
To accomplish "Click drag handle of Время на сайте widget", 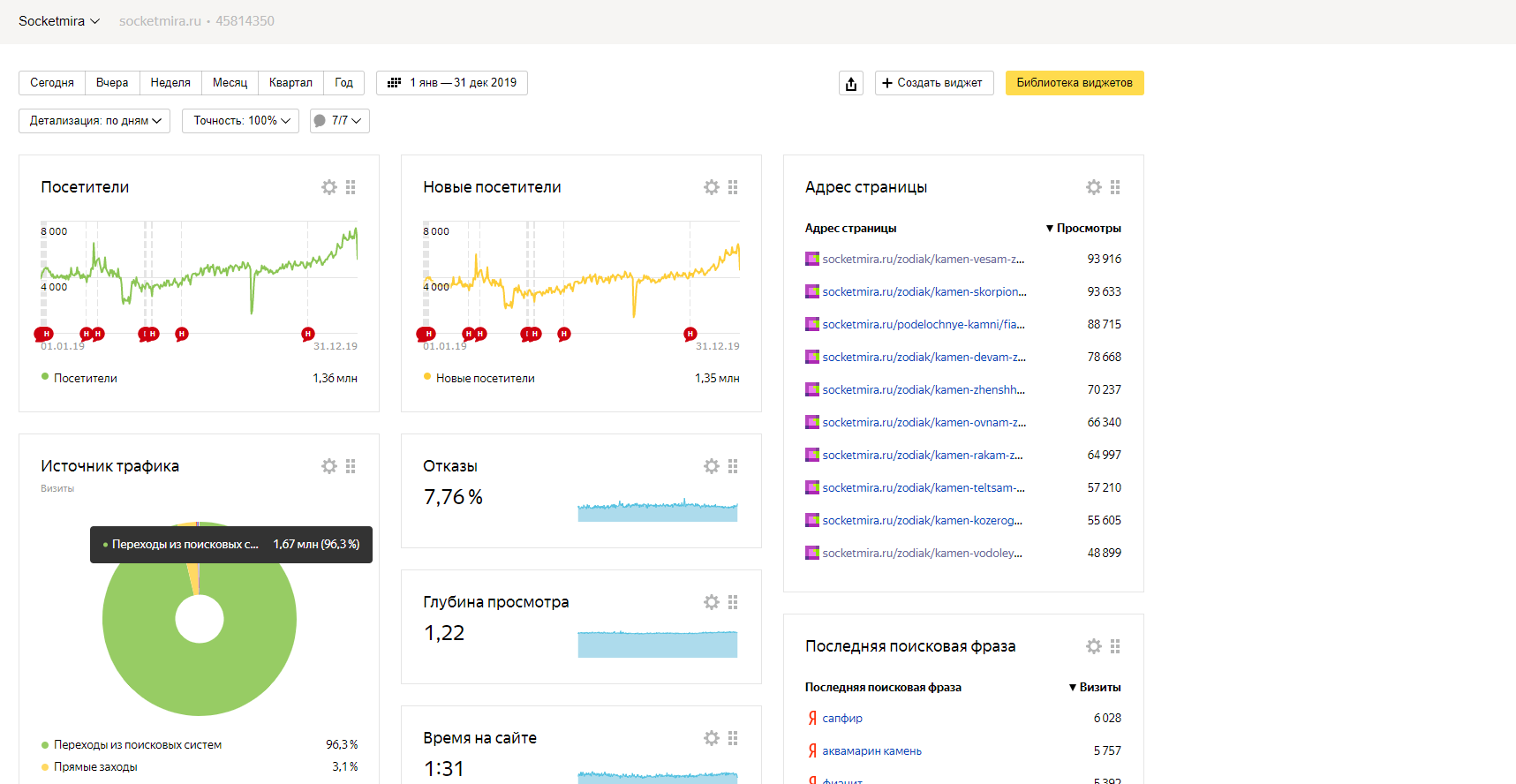I will [733, 738].
